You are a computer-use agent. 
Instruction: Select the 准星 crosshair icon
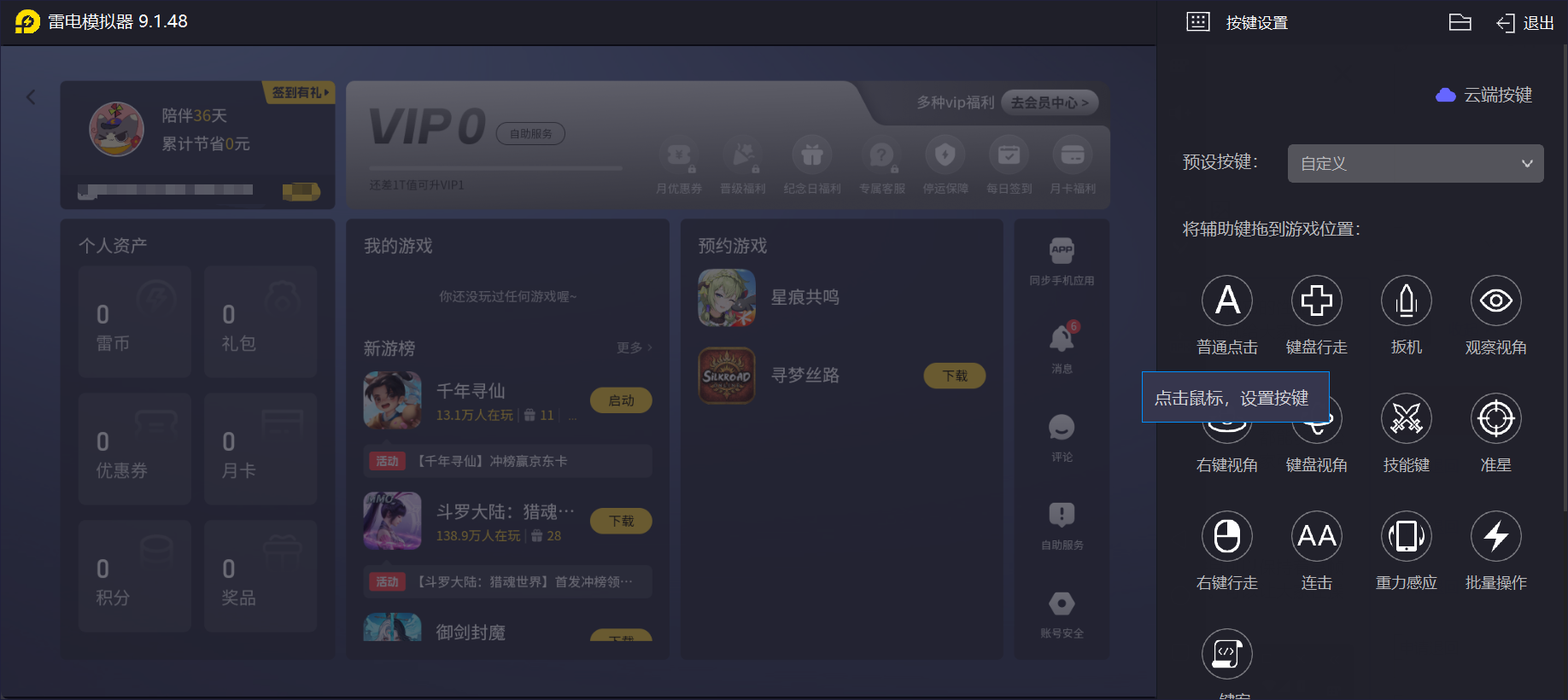(1496, 418)
